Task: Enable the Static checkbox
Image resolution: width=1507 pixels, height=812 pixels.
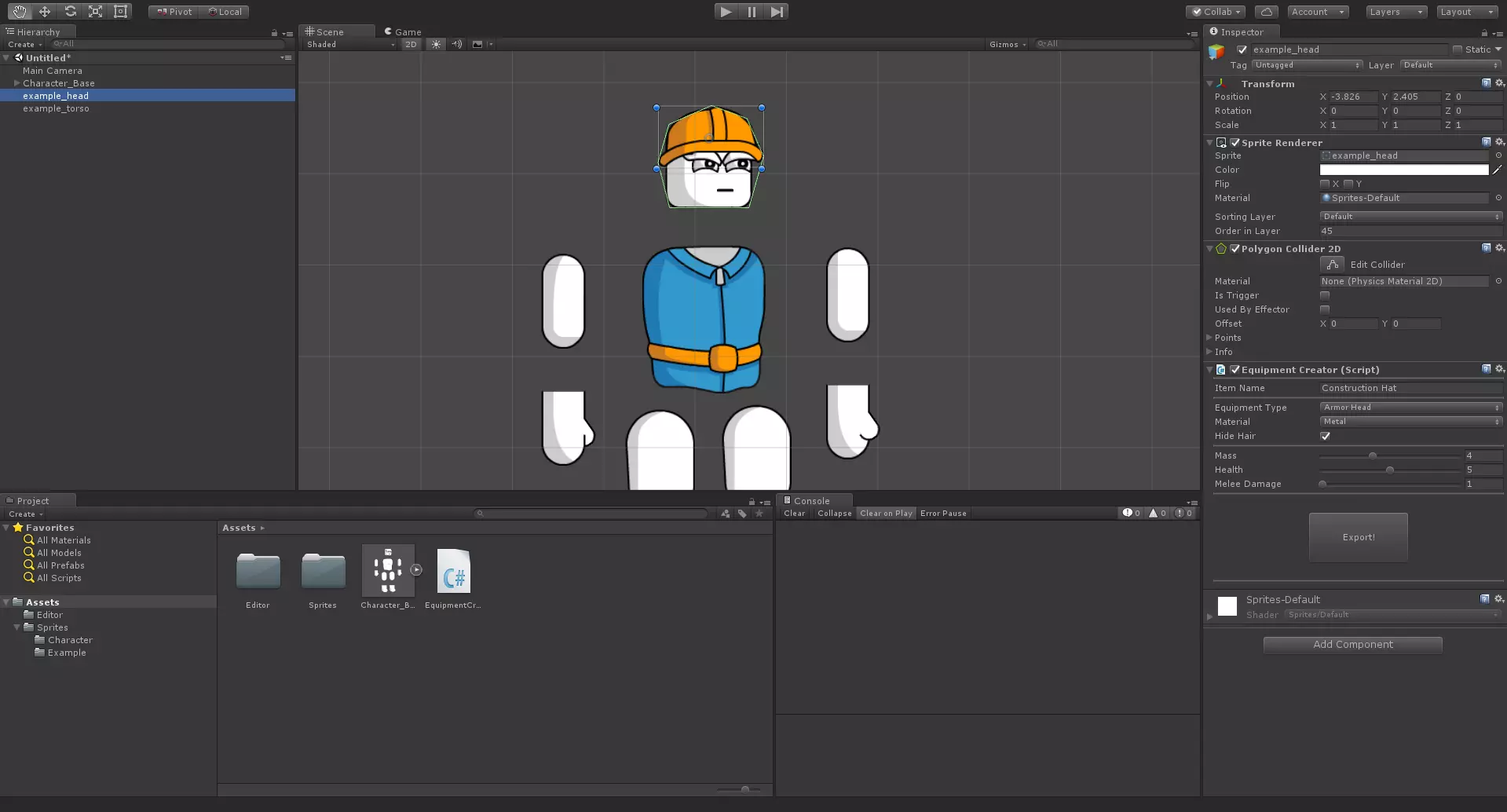Action: click(x=1458, y=49)
